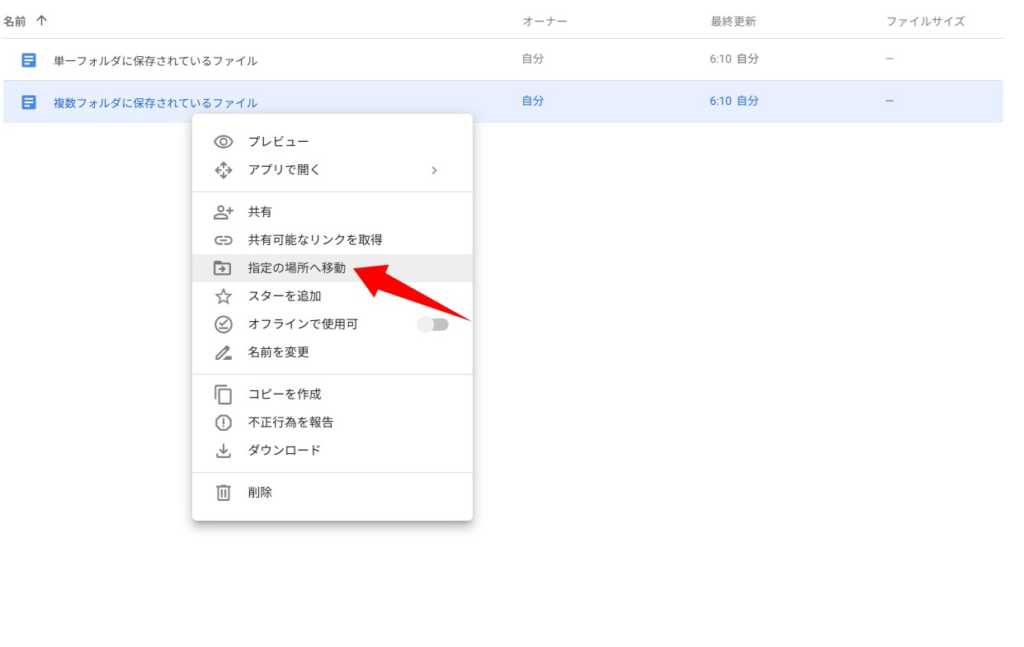Click the ファイルサイズ column header
Screen dimensions: 1024x647
pyautogui.click(x=925, y=21)
